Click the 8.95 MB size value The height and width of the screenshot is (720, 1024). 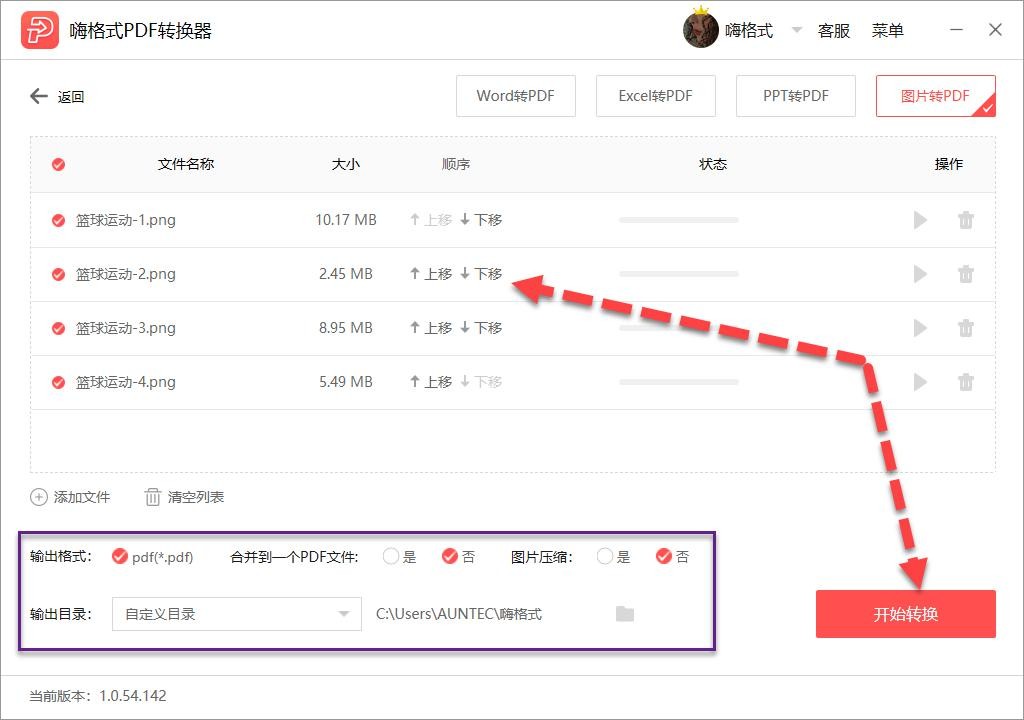coord(346,328)
